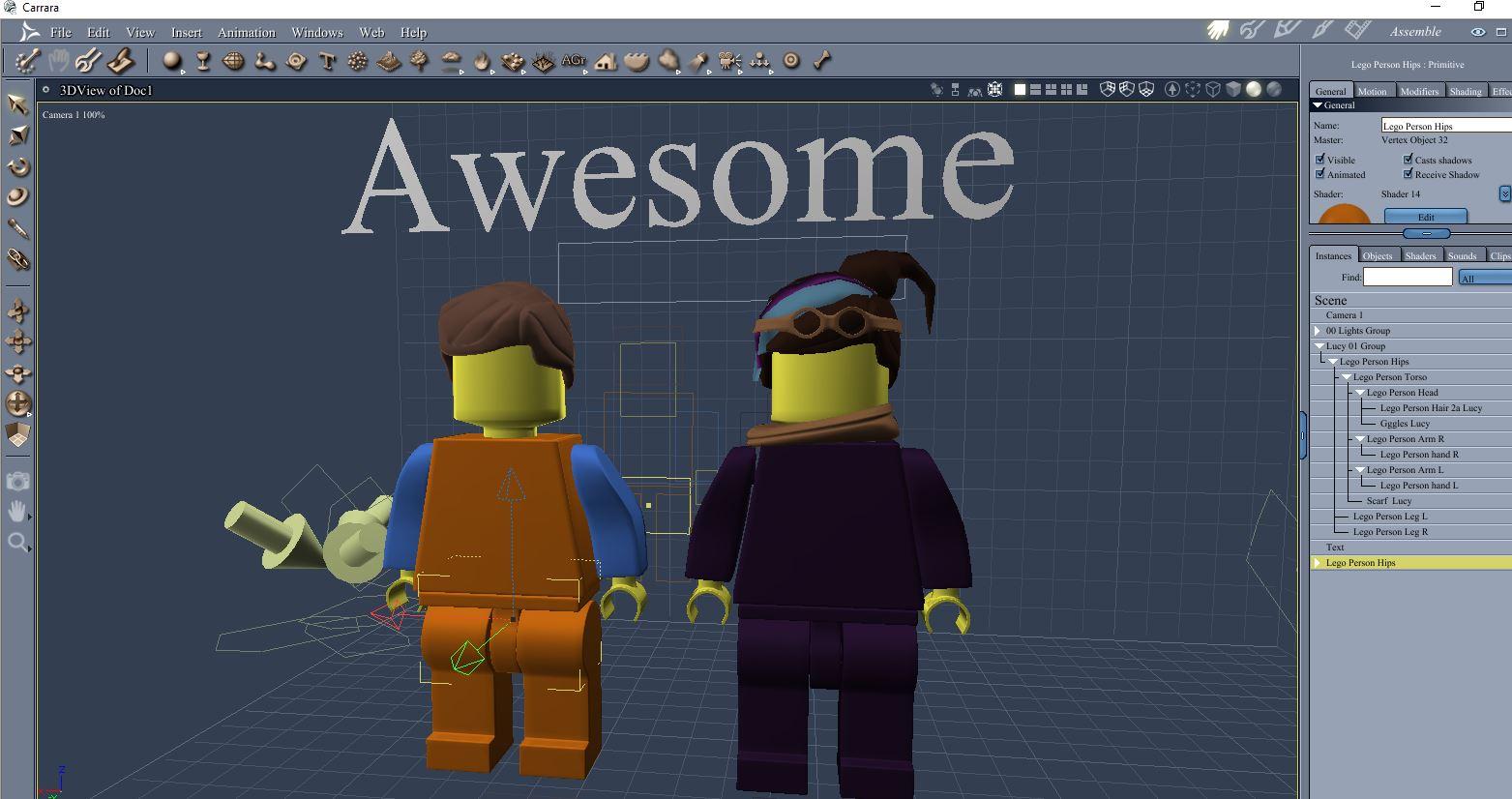Switch to the Assemble room hand icon

pos(1218,31)
